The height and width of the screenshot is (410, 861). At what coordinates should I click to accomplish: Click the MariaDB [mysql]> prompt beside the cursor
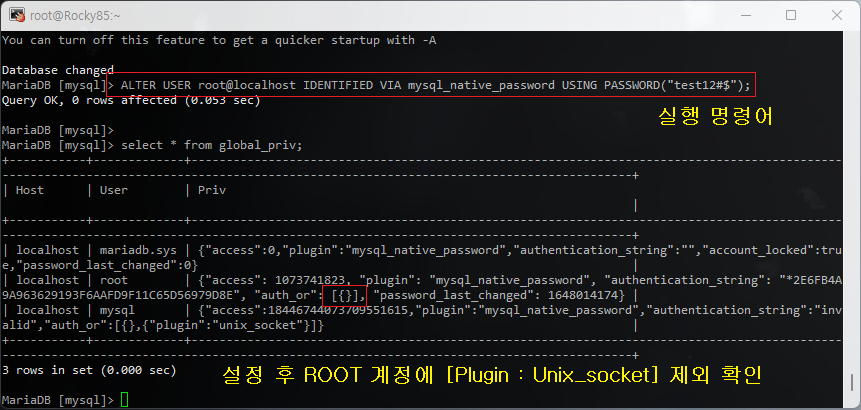(x=58, y=400)
